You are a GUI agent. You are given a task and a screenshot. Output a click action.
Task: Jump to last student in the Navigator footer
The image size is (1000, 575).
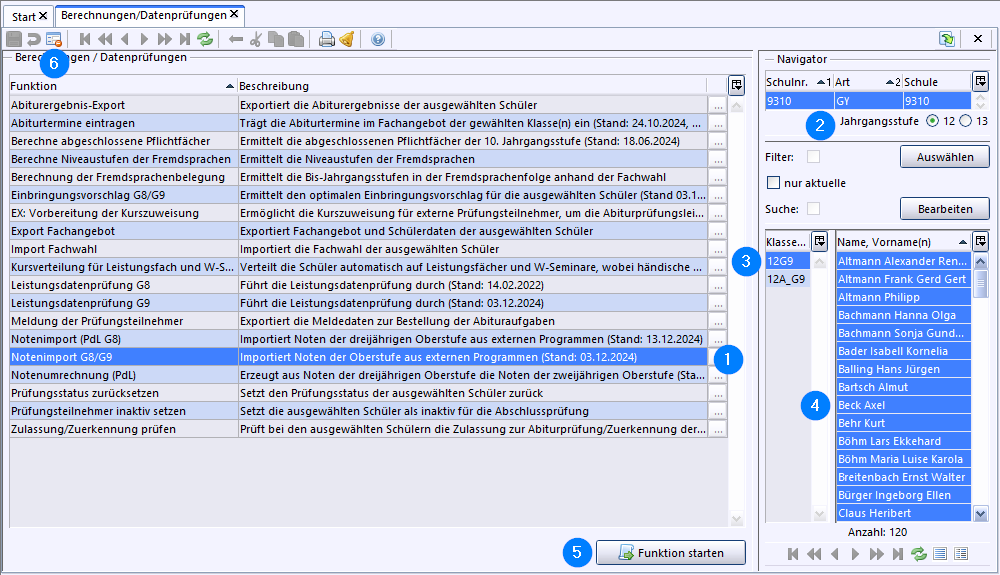click(898, 554)
